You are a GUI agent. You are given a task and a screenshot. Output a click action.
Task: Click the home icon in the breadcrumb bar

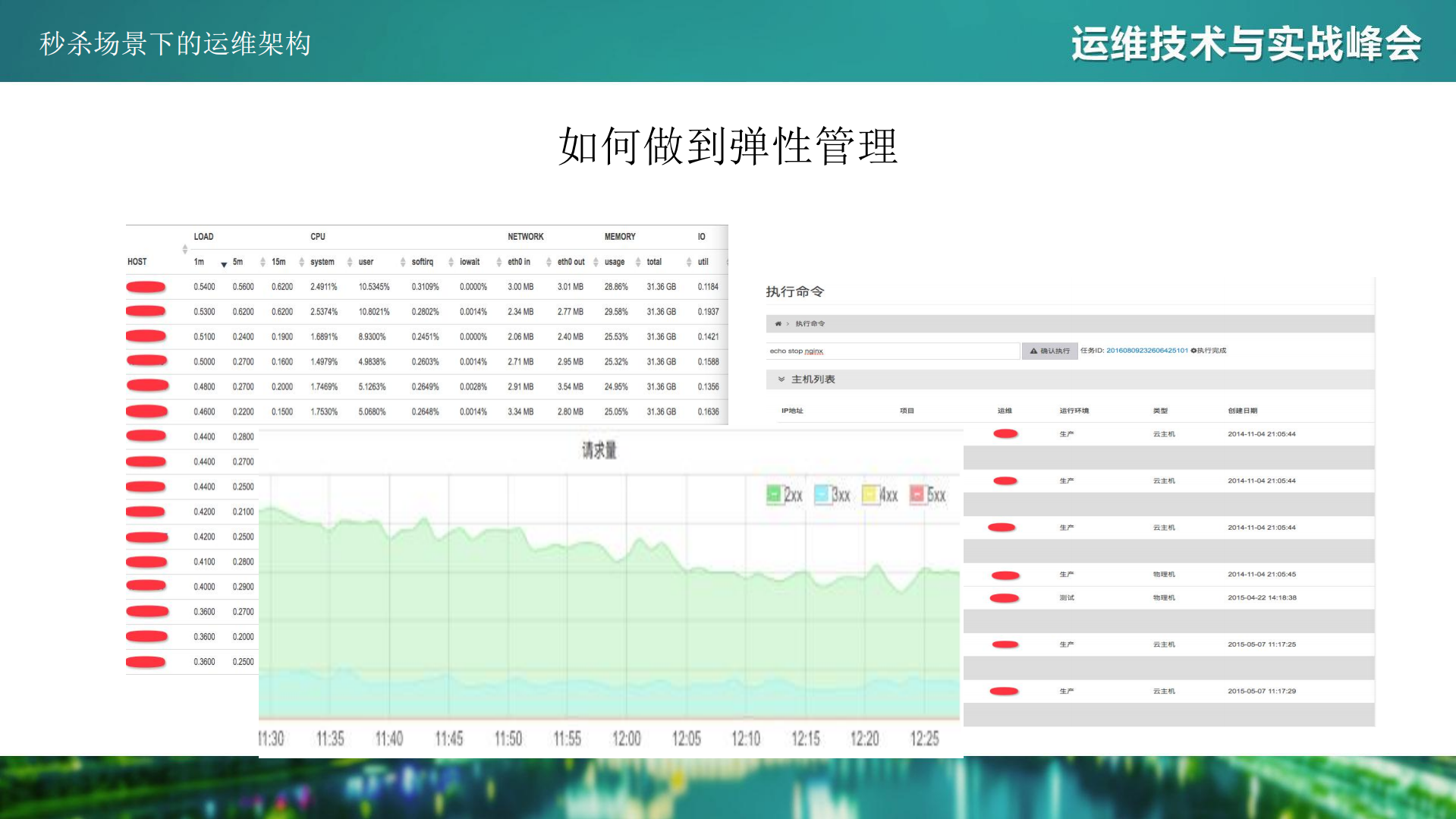(778, 323)
